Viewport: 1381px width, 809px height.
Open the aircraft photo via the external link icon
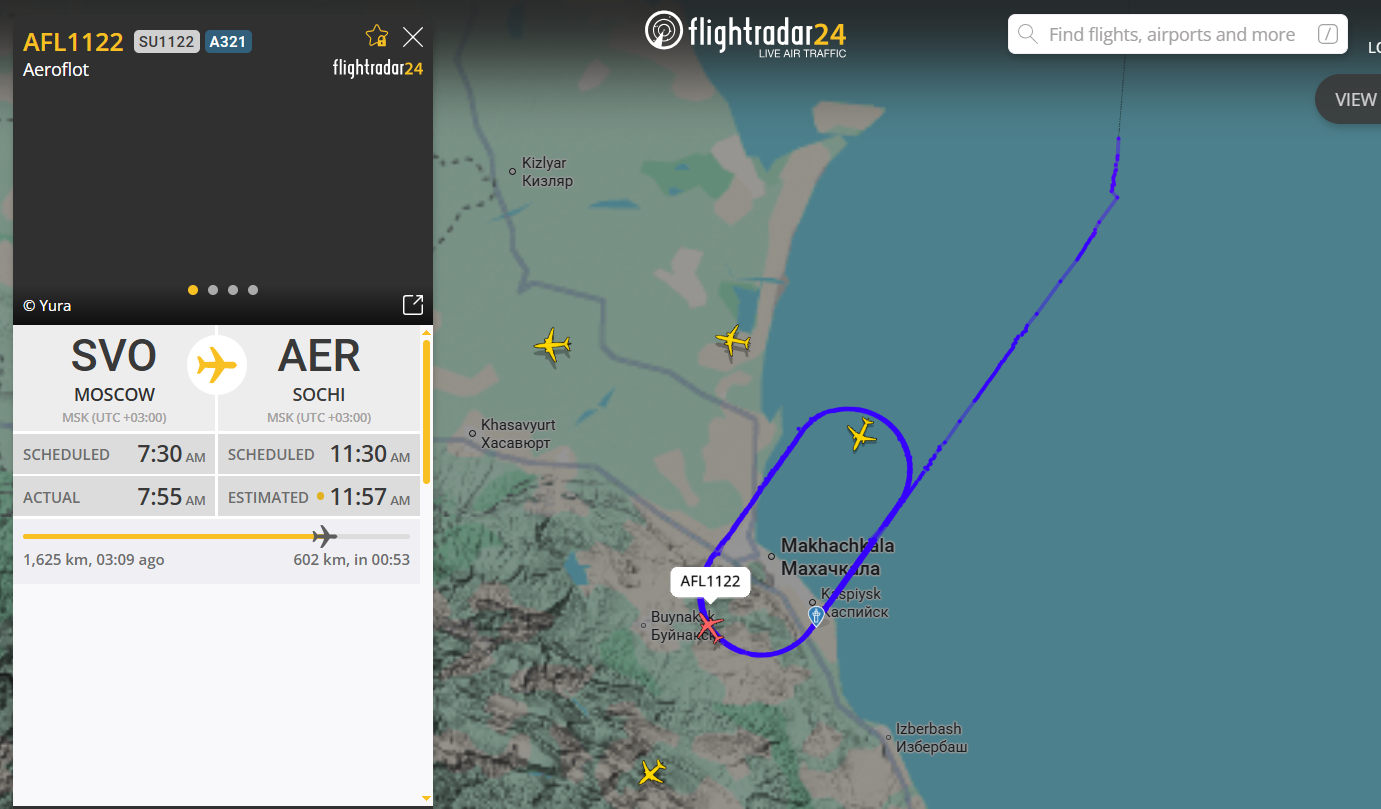tap(412, 305)
